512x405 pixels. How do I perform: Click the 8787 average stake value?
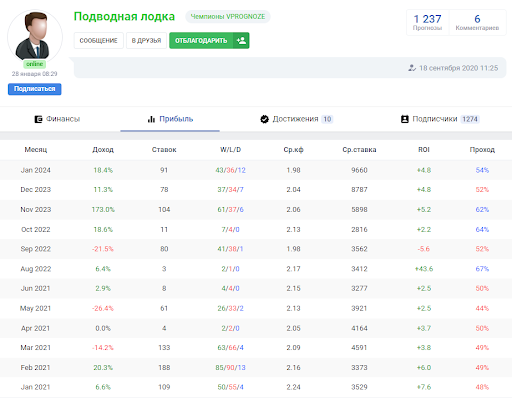359,190
